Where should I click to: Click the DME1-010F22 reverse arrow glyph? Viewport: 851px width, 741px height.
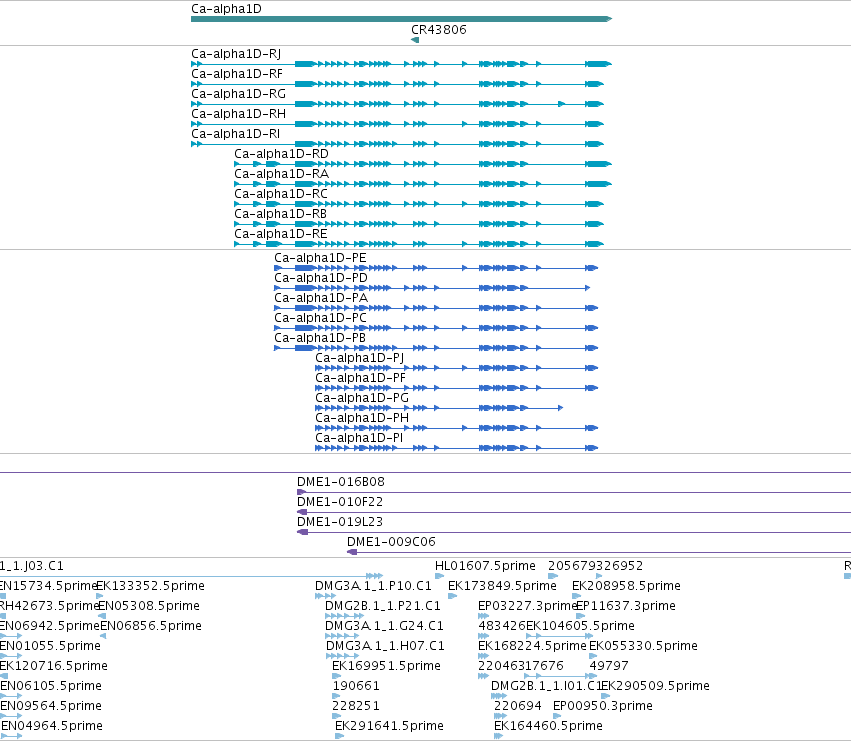pyautogui.click(x=302, y=512)
